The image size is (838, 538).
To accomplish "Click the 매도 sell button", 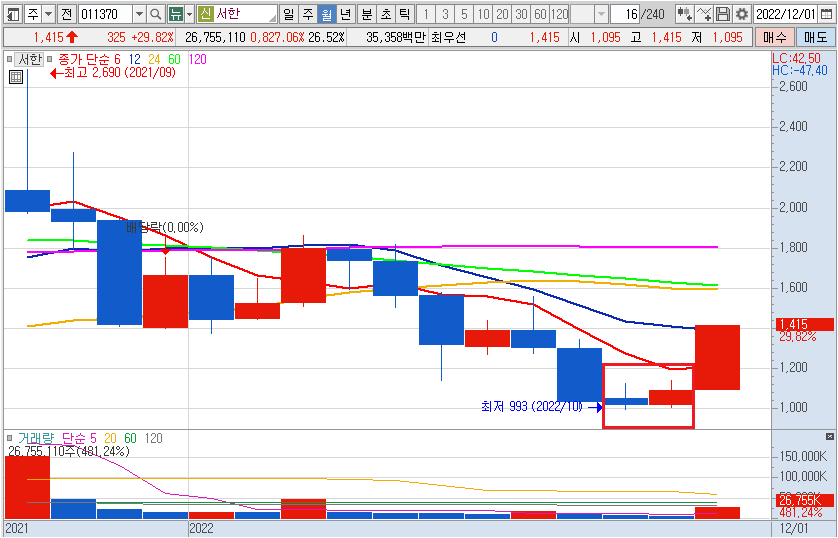I will pyautogui.click(x=815, y=37).
